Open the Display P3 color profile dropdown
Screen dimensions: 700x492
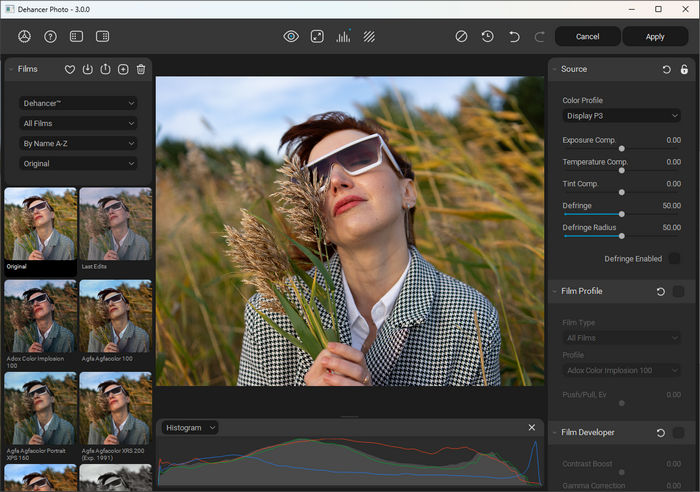[621, 116]
